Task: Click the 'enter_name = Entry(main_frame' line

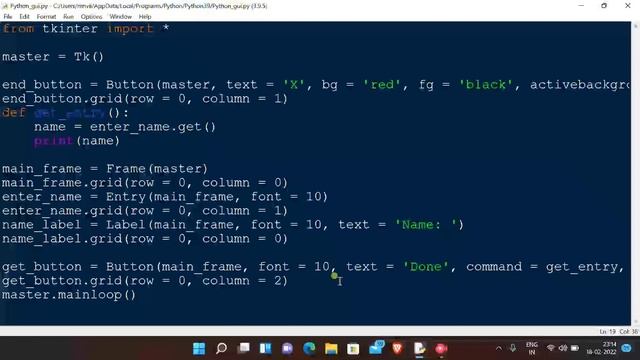Action: pyautogui.click(x=165, y=197)
